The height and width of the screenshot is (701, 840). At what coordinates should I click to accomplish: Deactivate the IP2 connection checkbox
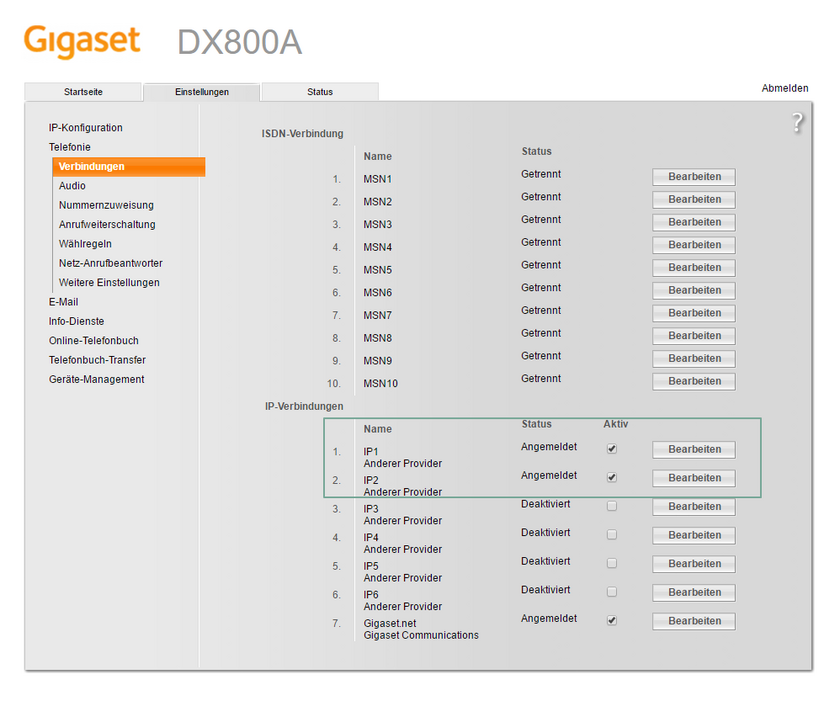(613, 477)
